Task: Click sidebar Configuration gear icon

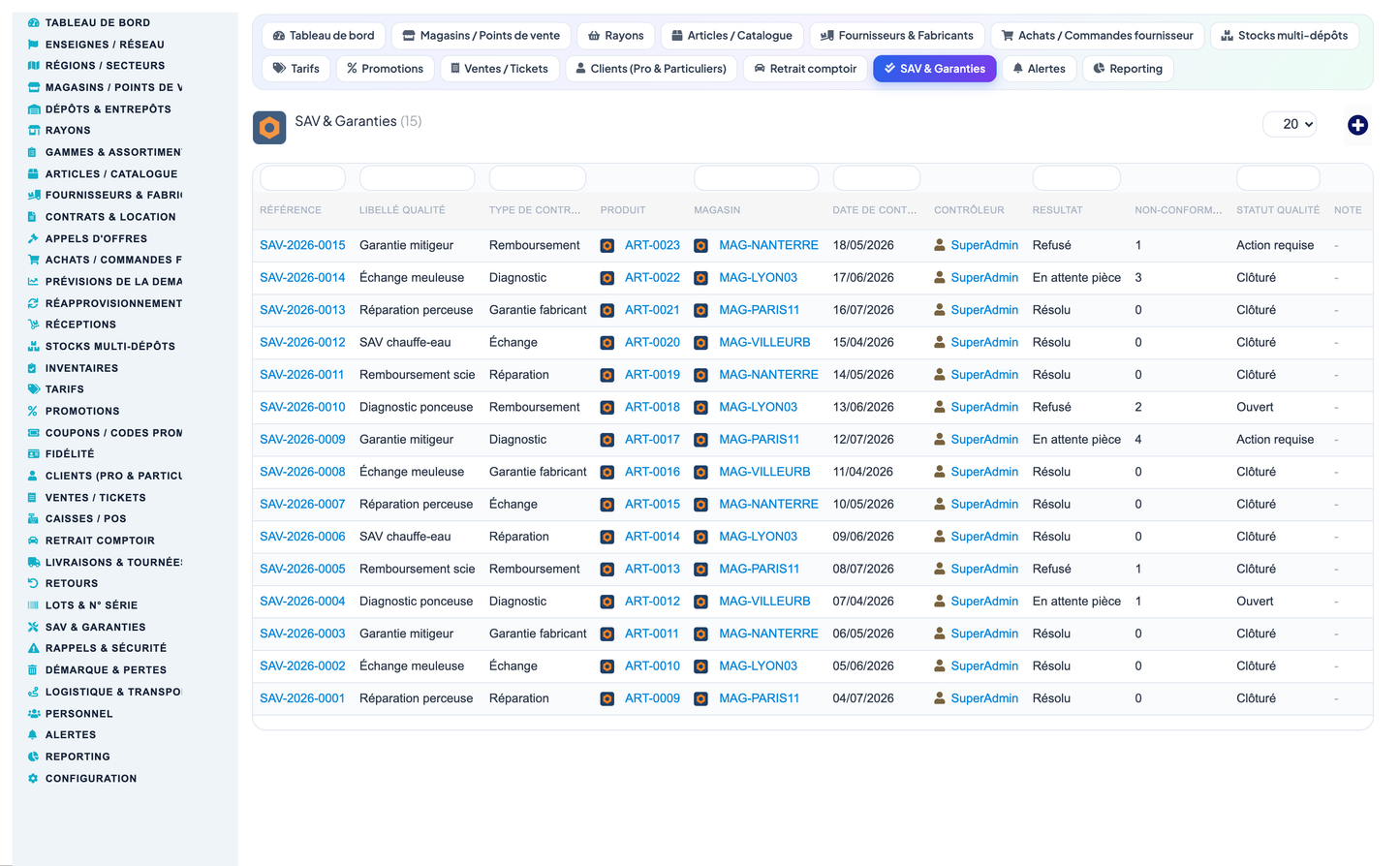Action: click(33, 779)
